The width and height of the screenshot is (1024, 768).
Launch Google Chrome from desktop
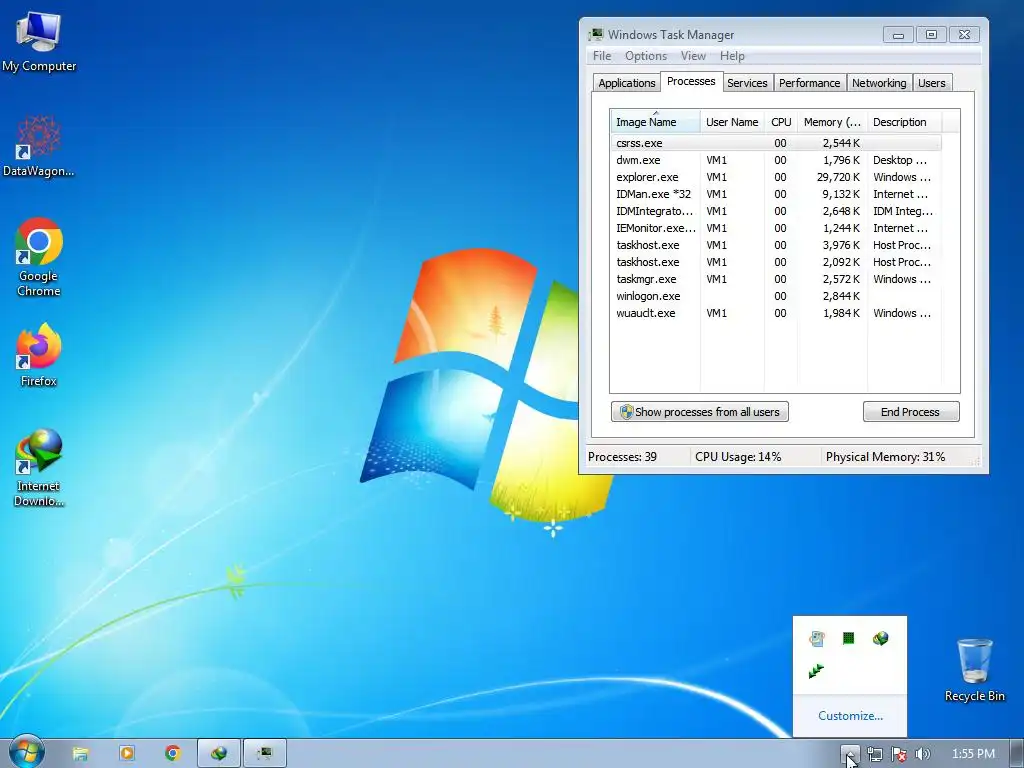coord(39,257)
